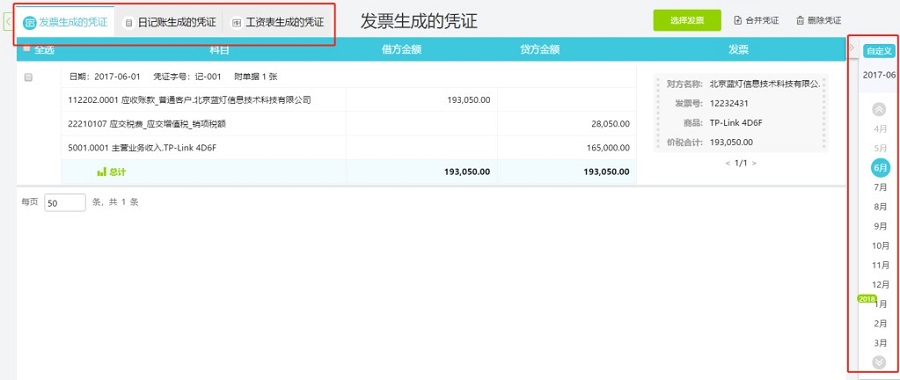The image size is (900, 380).
Task: Collapse the left panel with the chevron
Action: tap(8, 22)
